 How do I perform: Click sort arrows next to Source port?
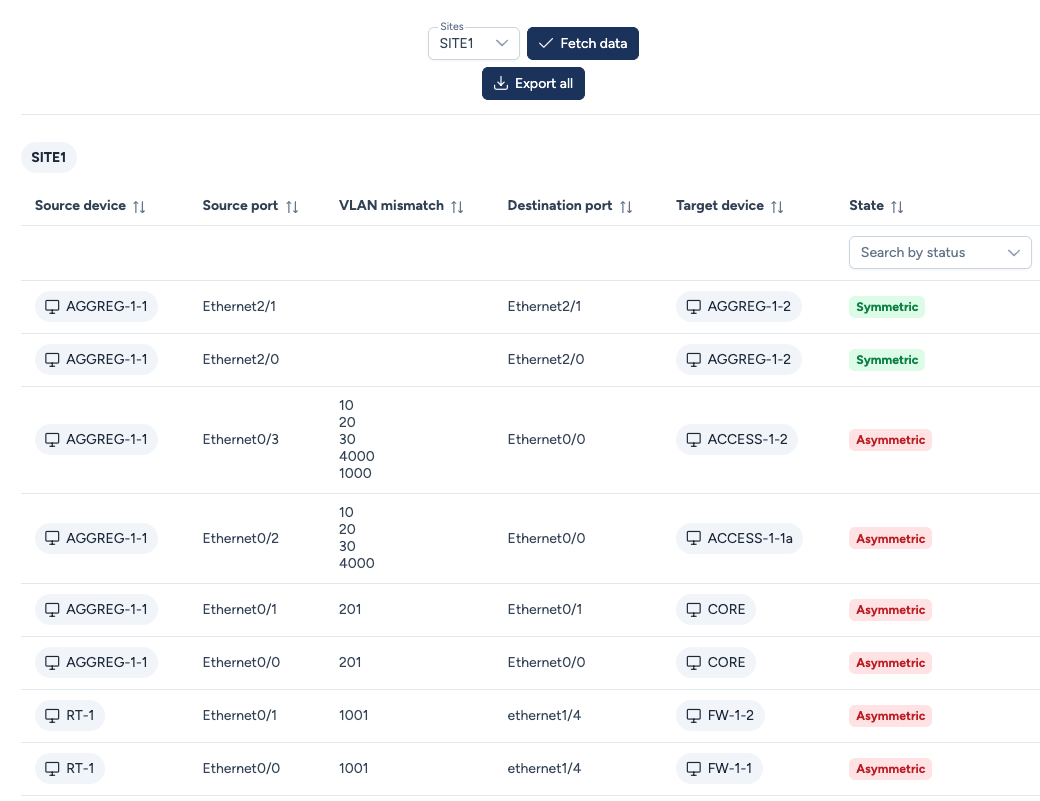click(292, 206)
